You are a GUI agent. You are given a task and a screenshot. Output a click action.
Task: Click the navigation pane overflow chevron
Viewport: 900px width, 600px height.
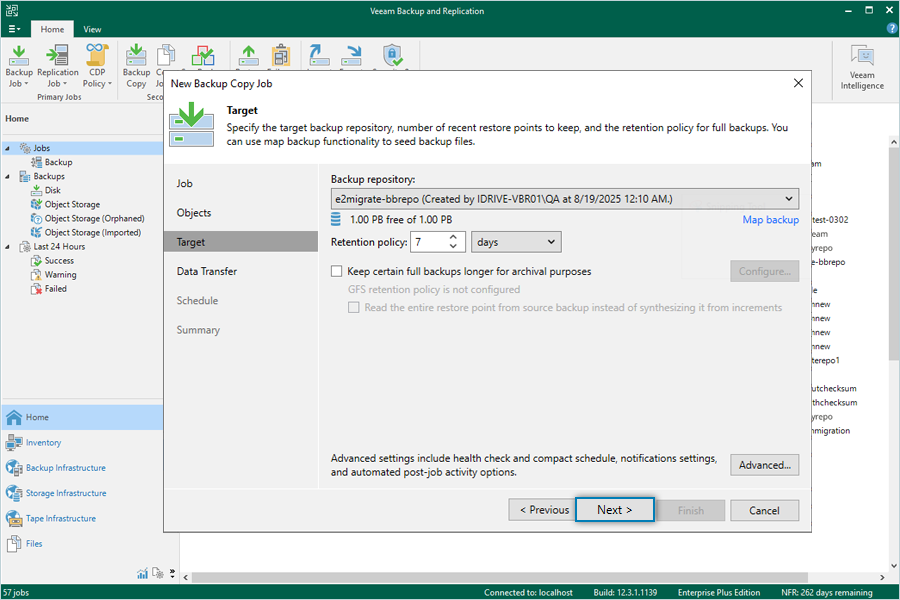pos(172,573)
